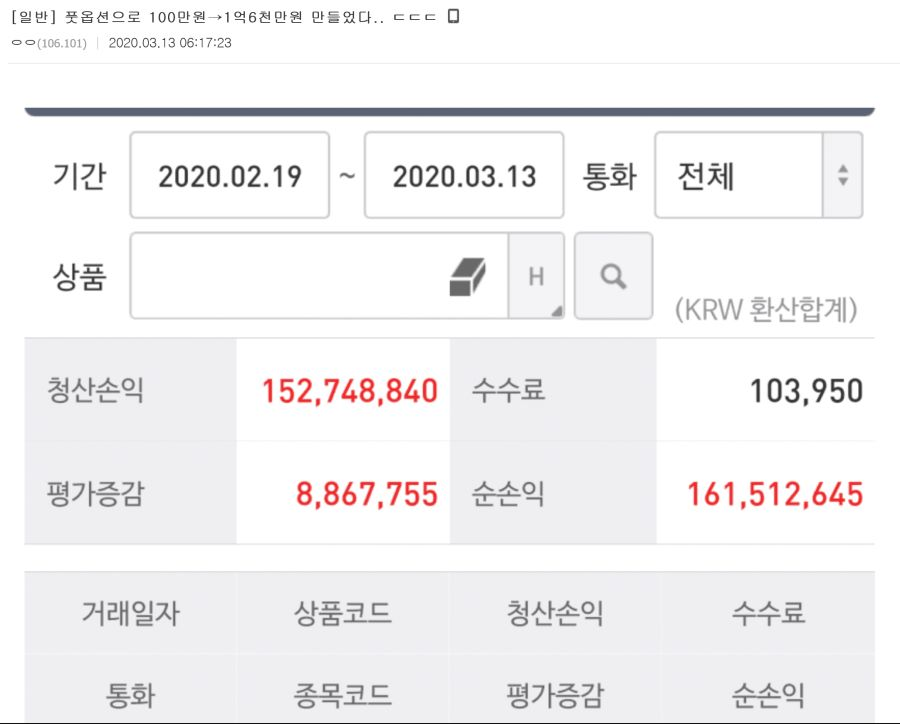Click the 거래일자 column header
Screen dimensions: 900x724
tap(130, 613)
